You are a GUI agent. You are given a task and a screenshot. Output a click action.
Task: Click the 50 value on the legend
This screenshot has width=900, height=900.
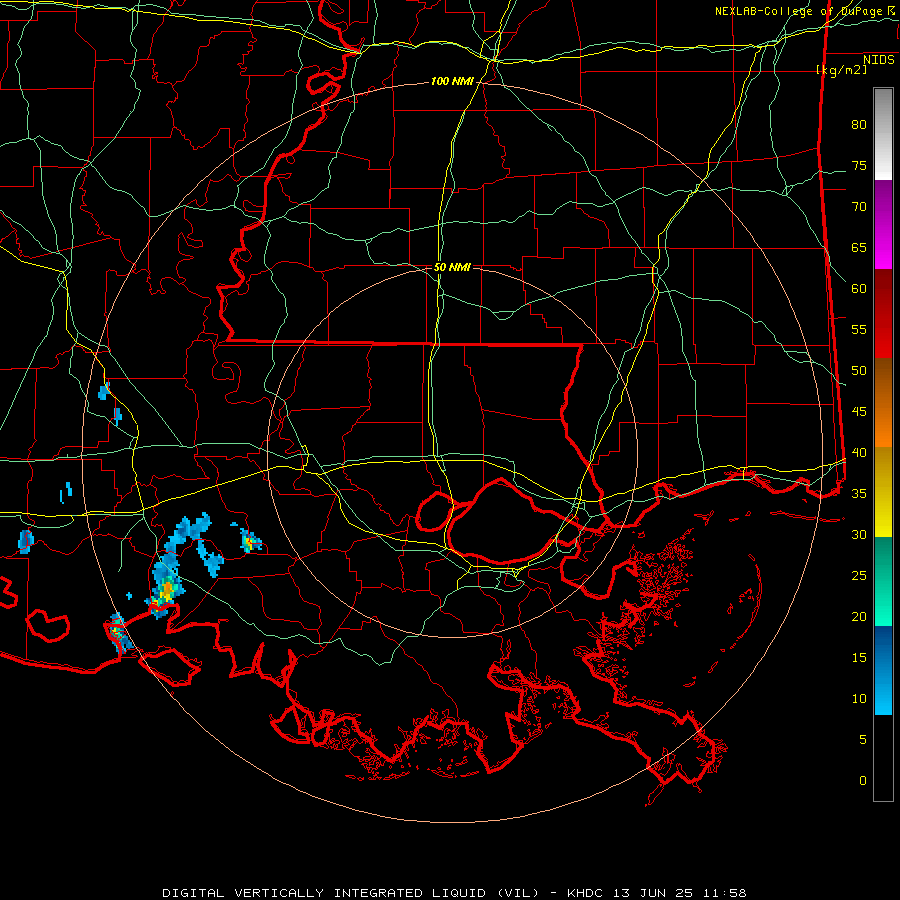(859, 371)
